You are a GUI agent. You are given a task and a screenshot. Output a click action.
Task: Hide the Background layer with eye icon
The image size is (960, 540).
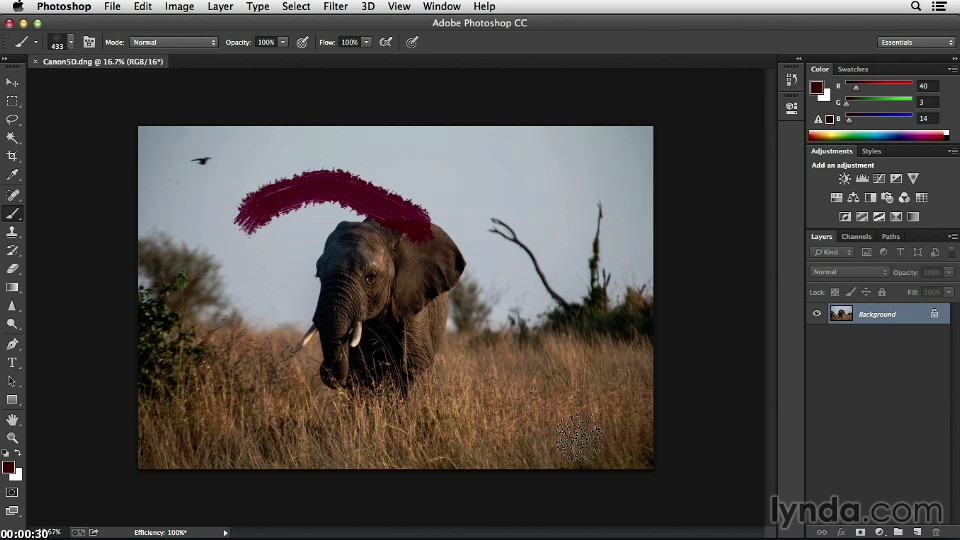click(817, 314)
